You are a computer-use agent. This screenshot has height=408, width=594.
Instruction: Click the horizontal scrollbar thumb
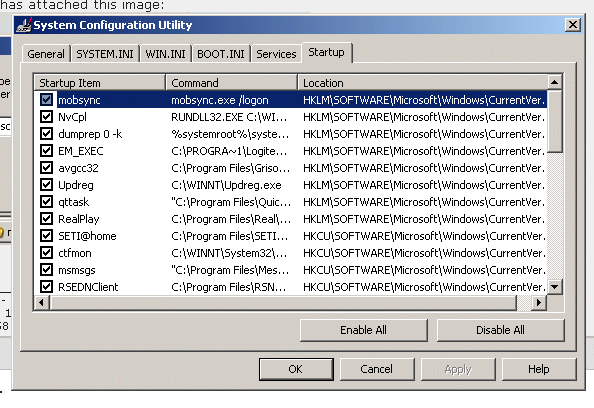(283, 302)
